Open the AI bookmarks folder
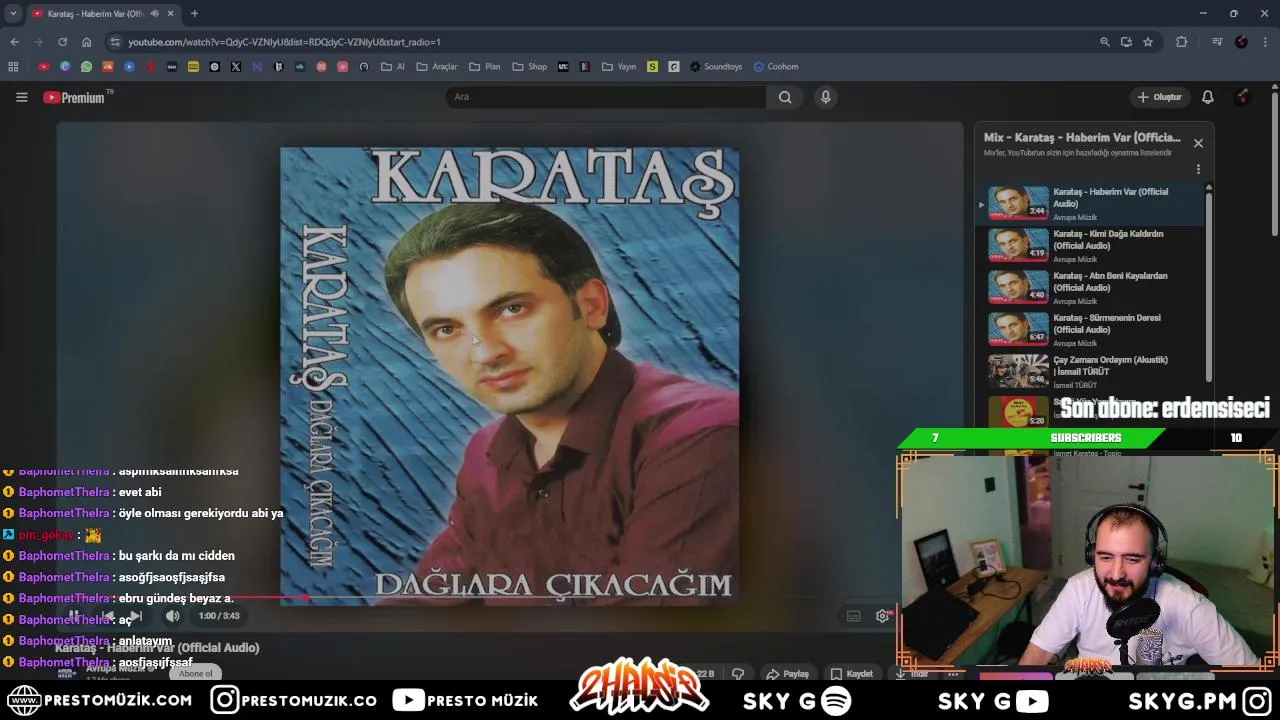The width and height of the screenshot is (1280, 720). 393,67
